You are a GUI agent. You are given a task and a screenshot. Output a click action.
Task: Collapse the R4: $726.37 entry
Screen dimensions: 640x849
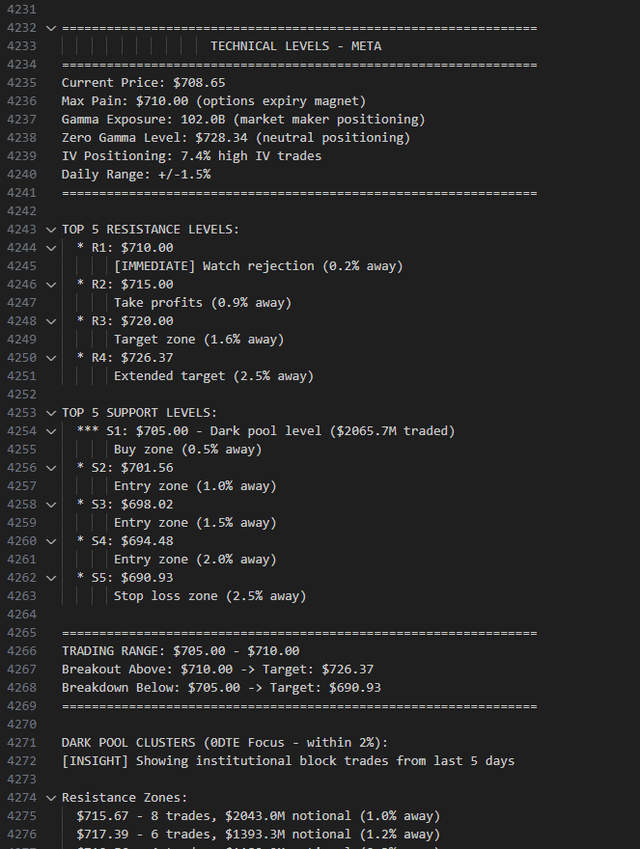pos(51,358)
